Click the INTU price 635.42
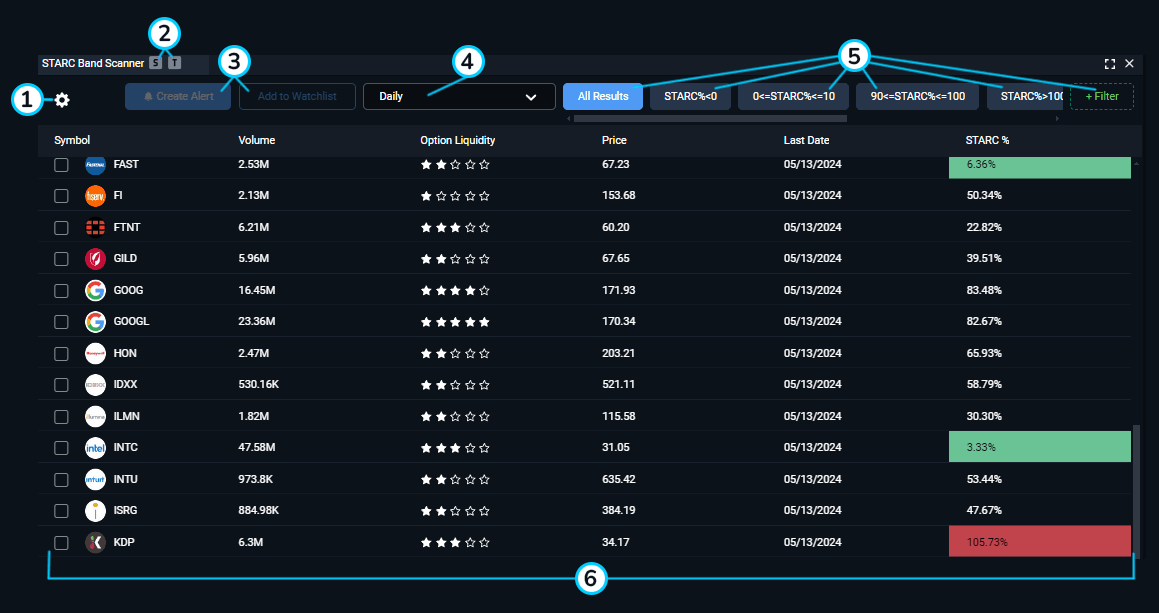This screenshot has height=613, width=1159. [x=619, y=479]
